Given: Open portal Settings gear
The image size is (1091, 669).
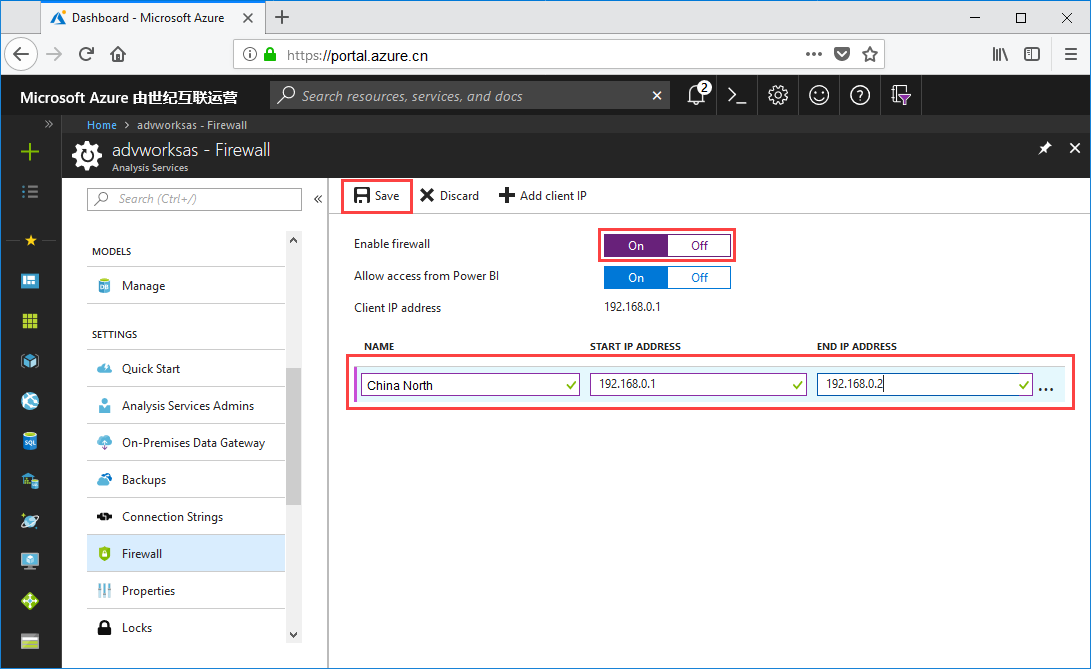Looking at the screenshot, I should 778,95.
